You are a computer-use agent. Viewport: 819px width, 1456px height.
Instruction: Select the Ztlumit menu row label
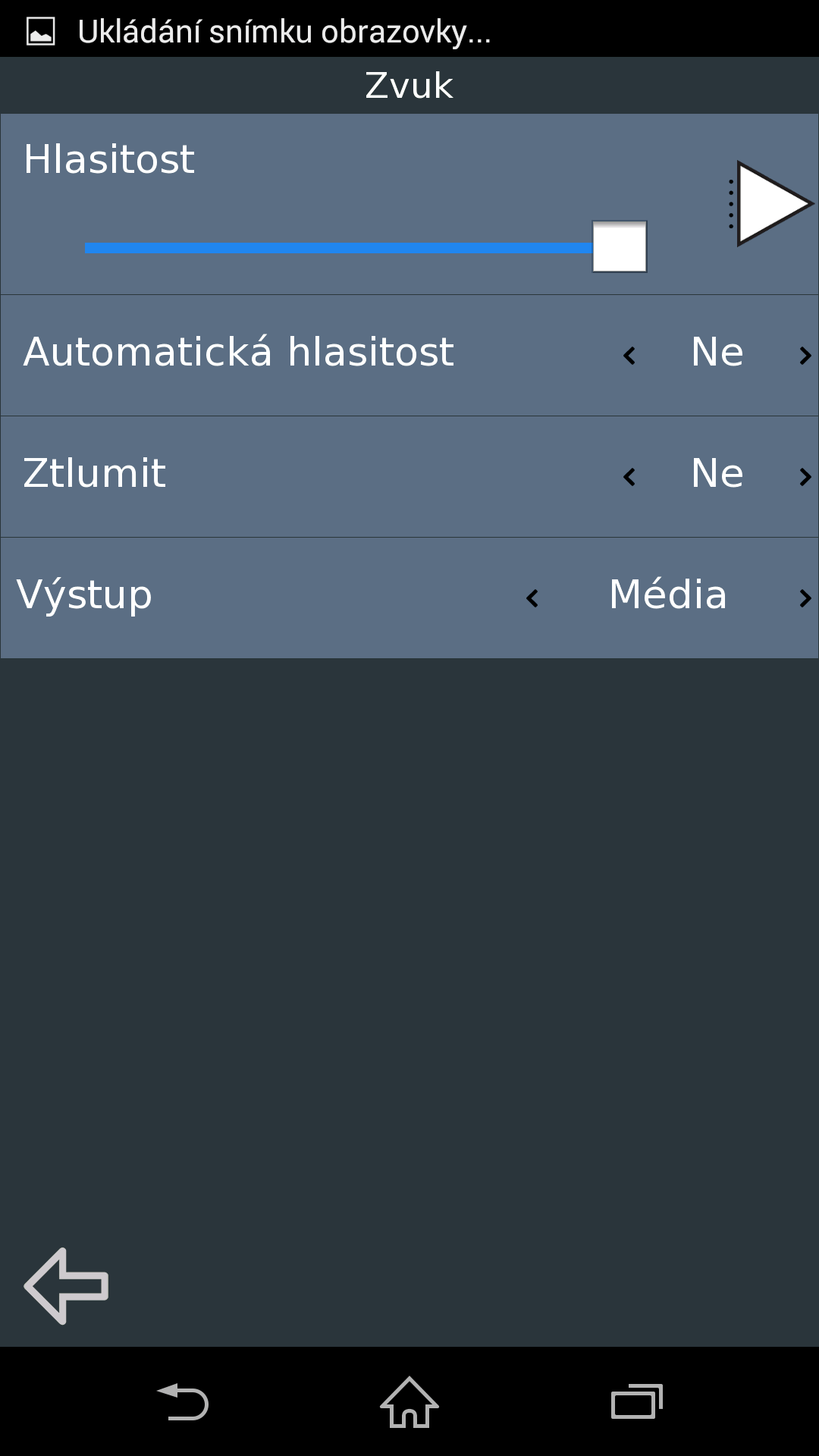(95, 474)
